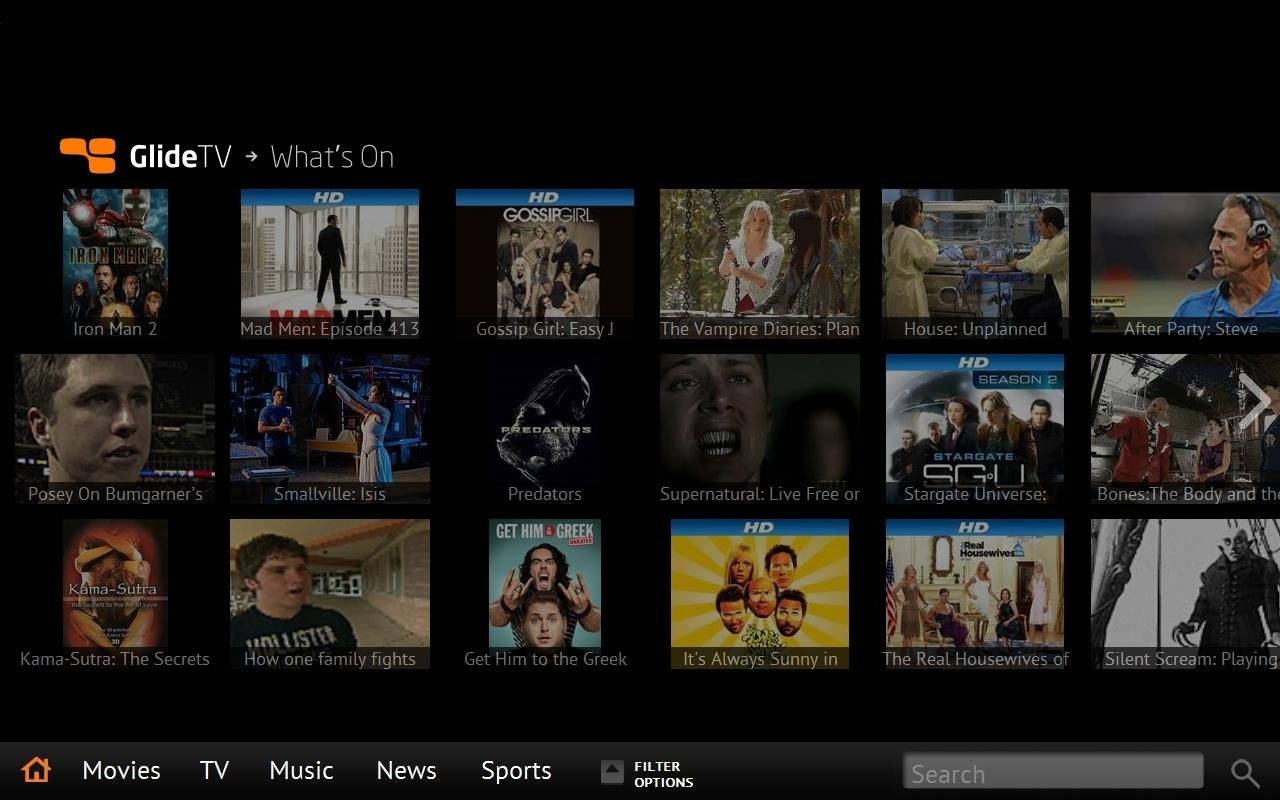Open the Movies category
Screen dimensions: 1280x800
(121, 771)
